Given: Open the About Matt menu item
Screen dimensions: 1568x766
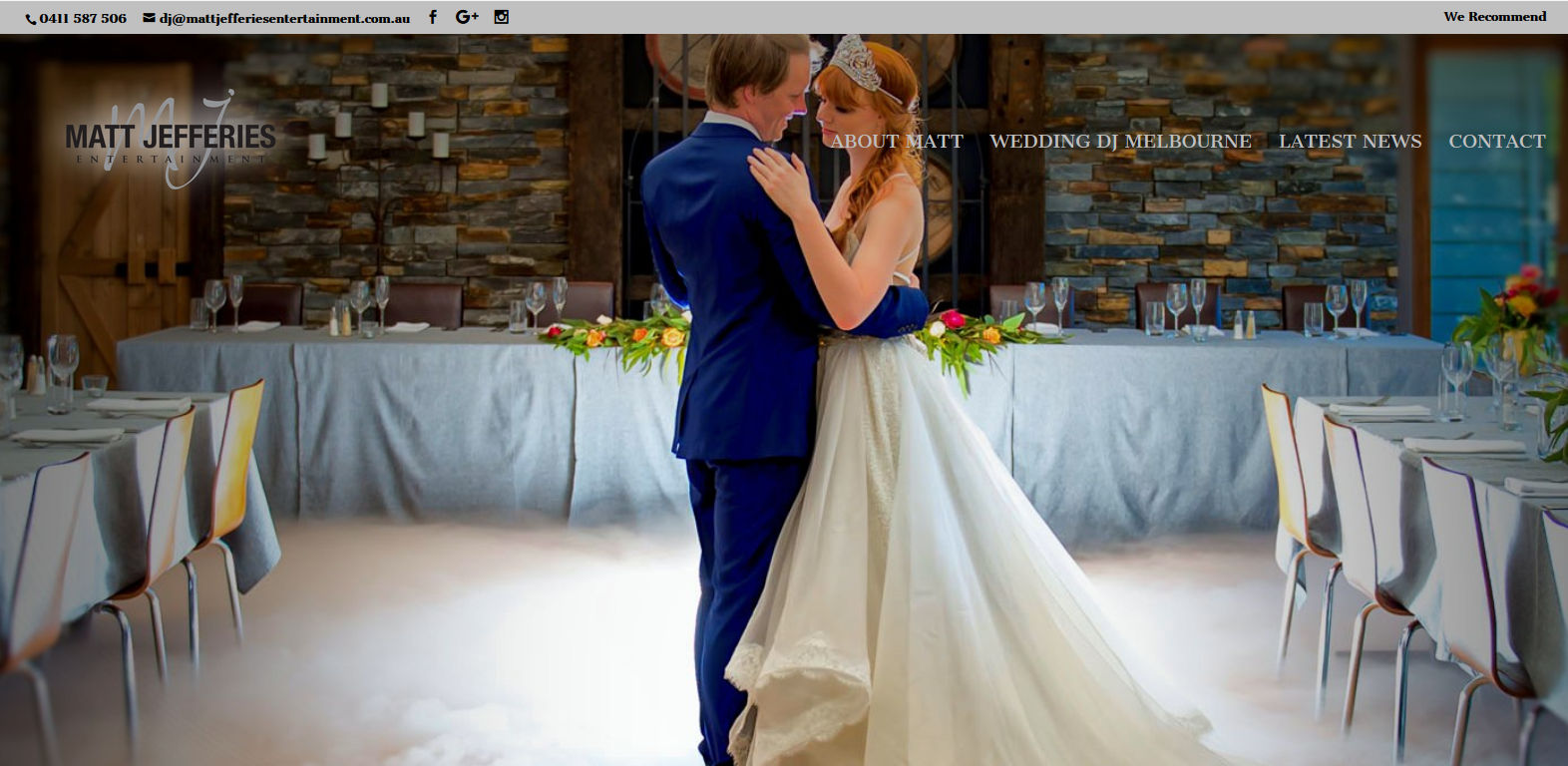Looking at the screenshot, I should [896, 142].
